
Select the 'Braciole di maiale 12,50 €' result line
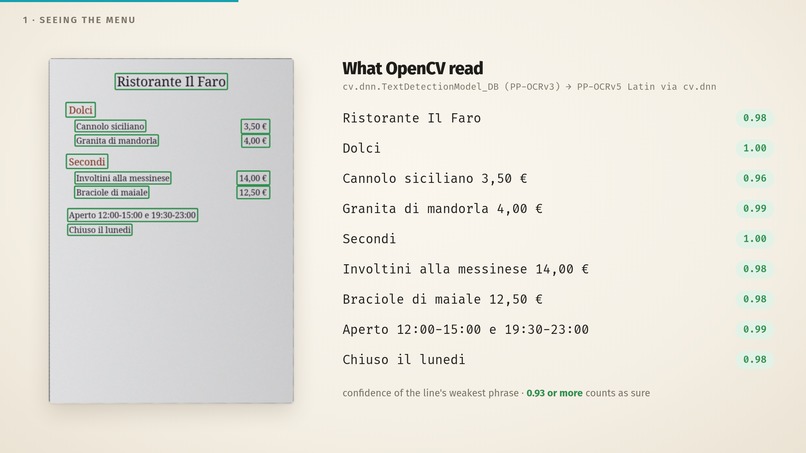(443, 299)
